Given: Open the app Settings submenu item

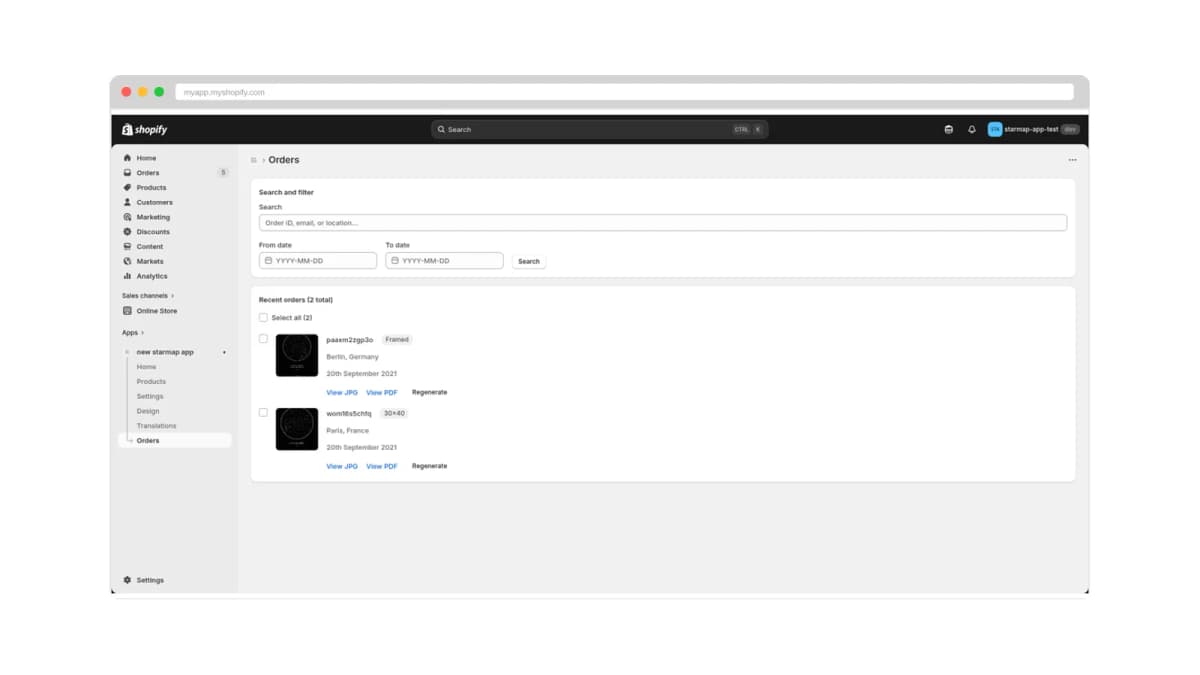Looking at the screenshot, I should (150, 396).
